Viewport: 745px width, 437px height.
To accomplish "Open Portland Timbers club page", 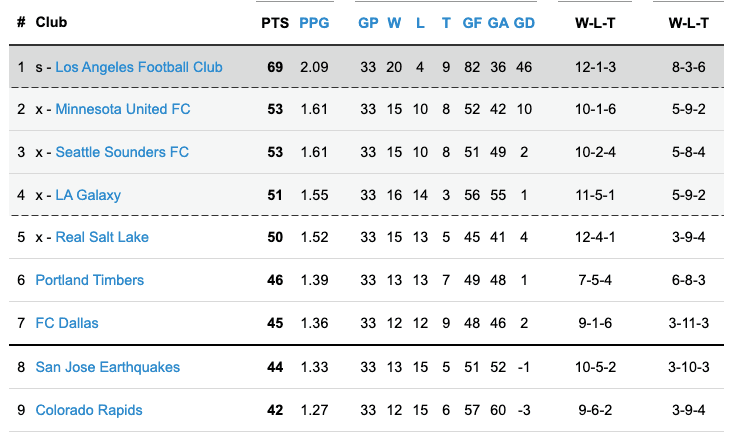I will point(90,281).
